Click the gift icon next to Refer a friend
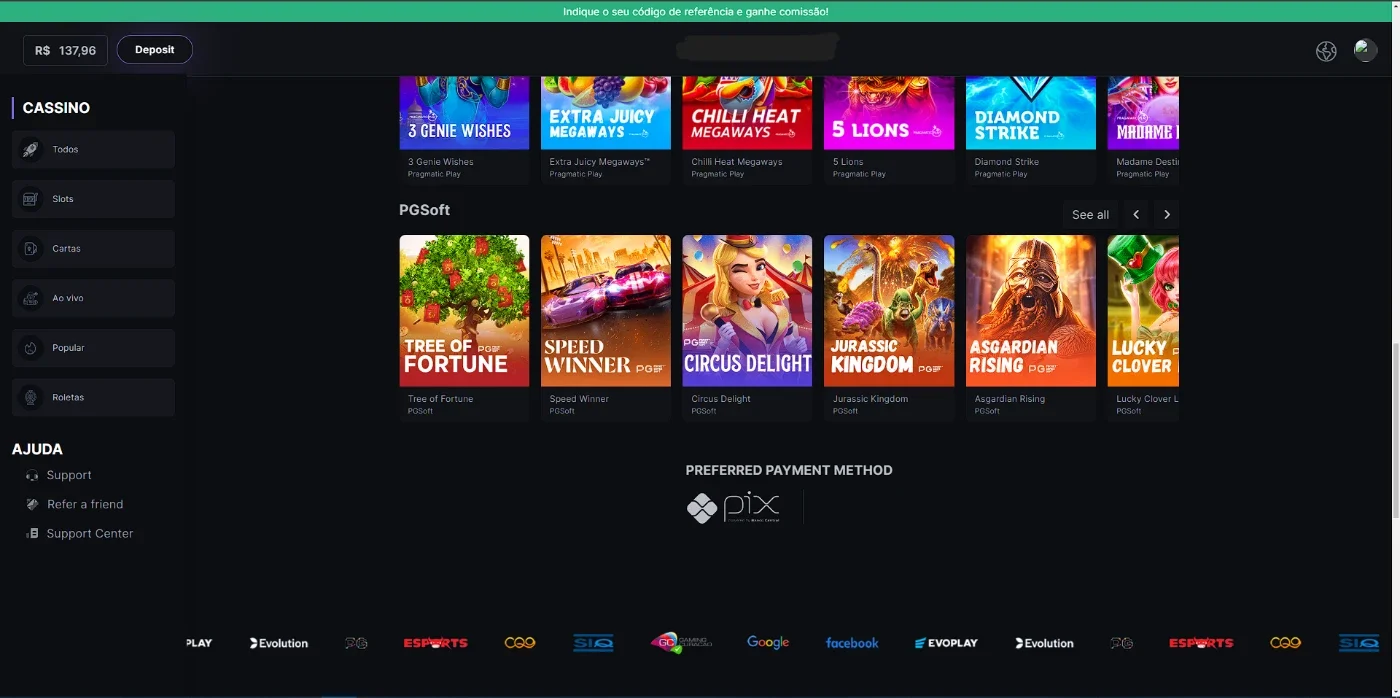This screenshot has height=698, width=1400. [x=32, y=505]
